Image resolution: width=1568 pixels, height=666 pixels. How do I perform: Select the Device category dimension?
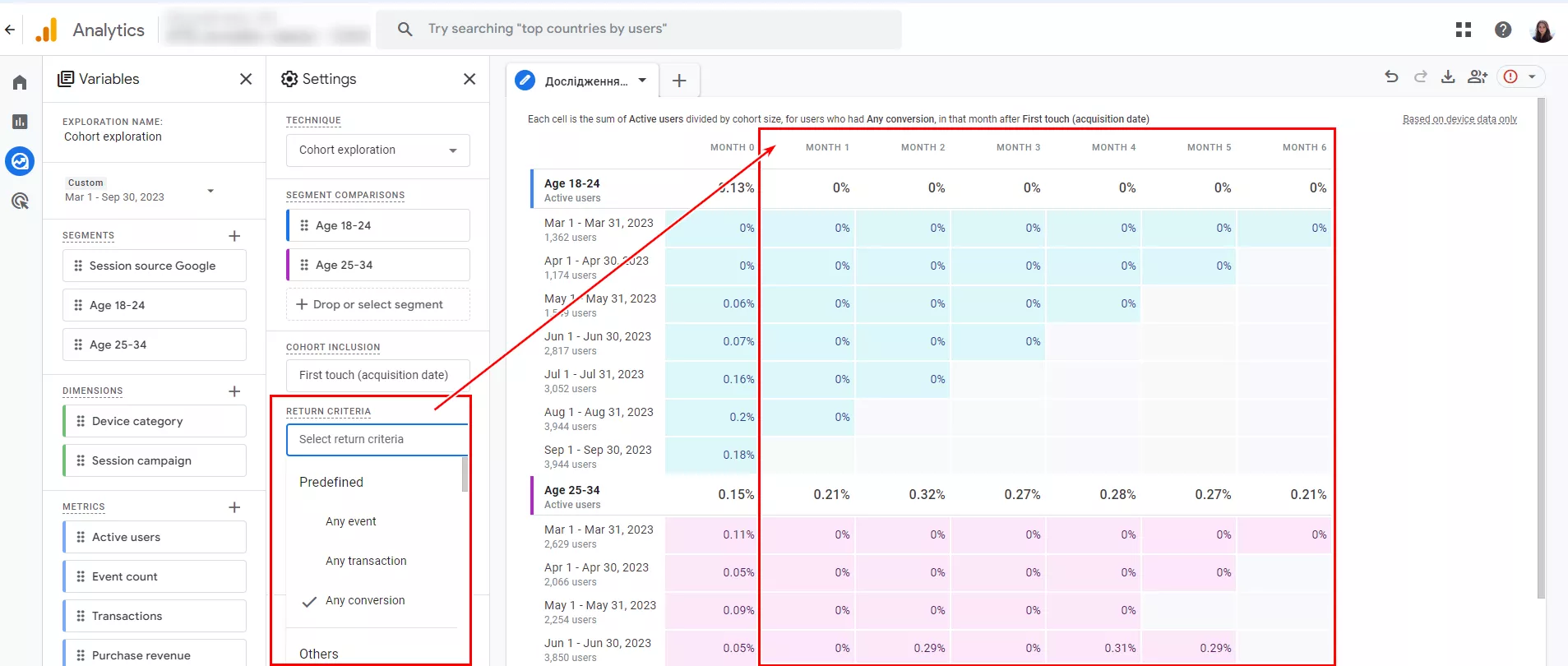coord(155,422)
